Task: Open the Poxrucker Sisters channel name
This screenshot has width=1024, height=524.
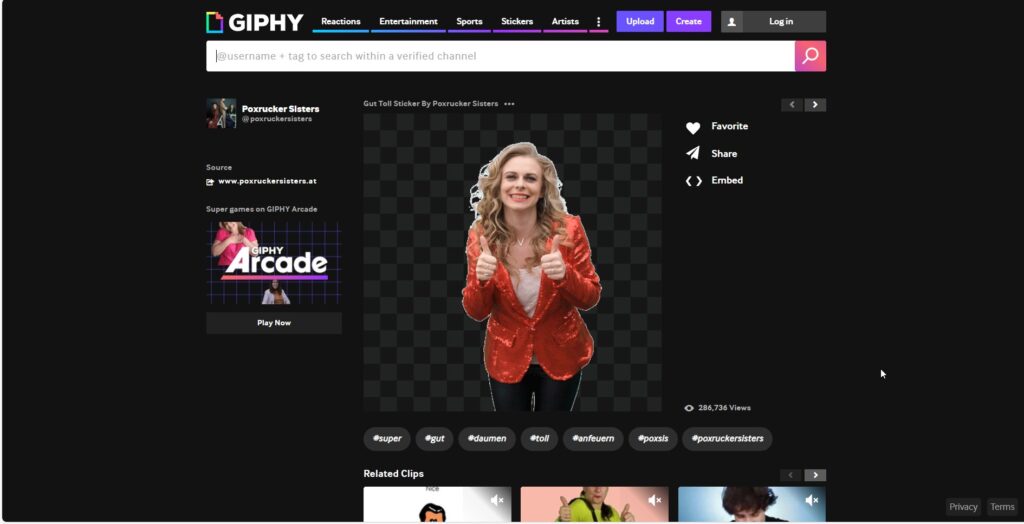Action: (x=280, y=108)
